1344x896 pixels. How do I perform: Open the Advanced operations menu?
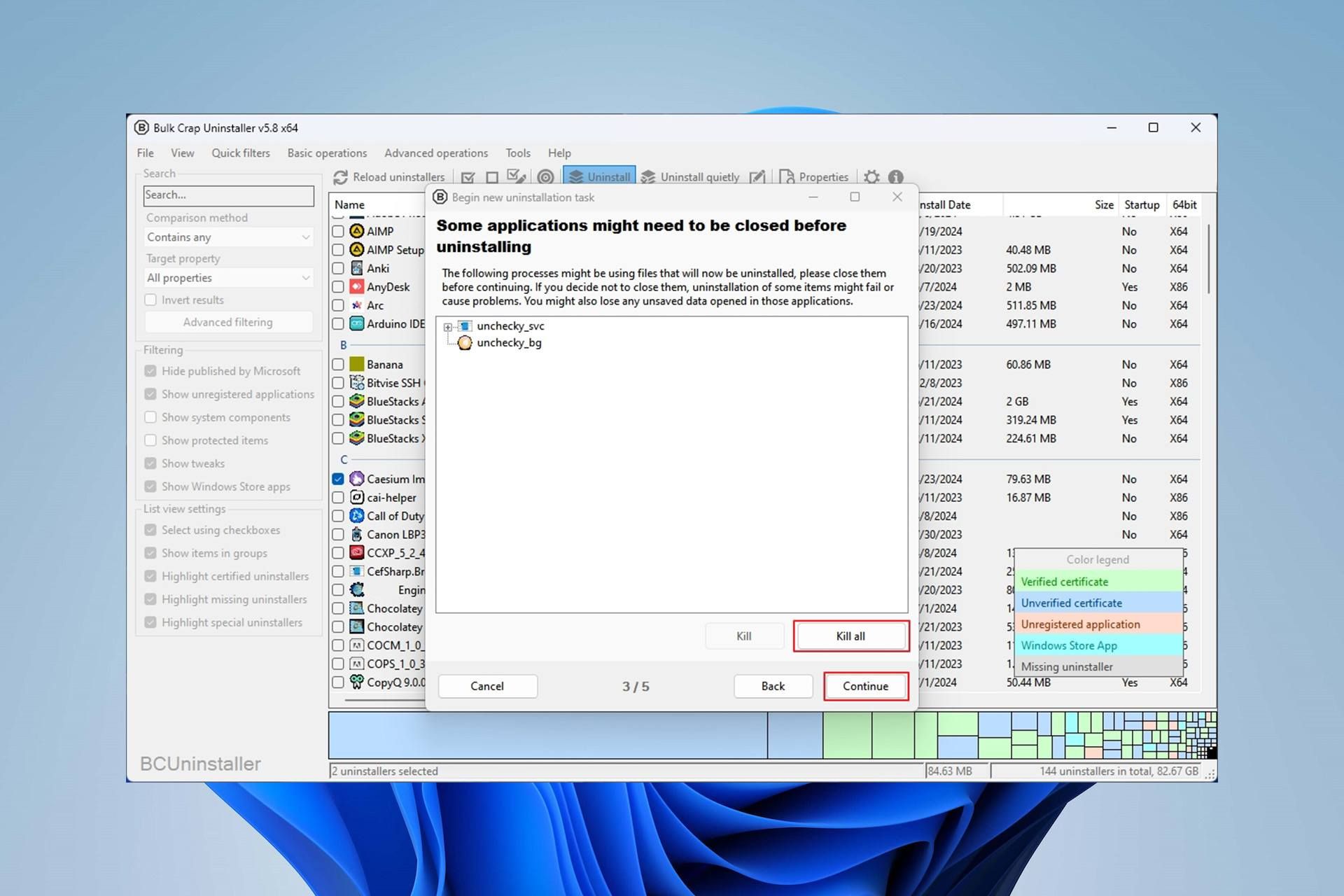[x=436, y=153]
